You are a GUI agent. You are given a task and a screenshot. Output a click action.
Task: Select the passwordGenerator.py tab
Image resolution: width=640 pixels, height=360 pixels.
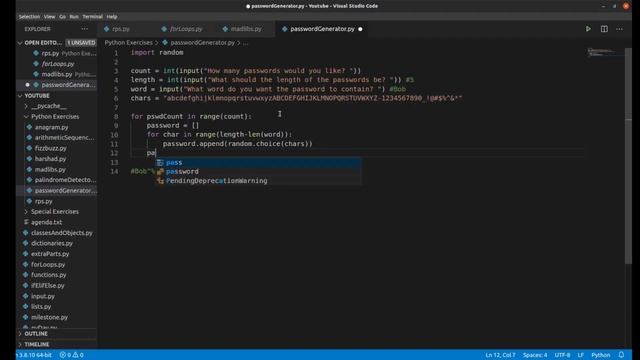coord(322,29)
